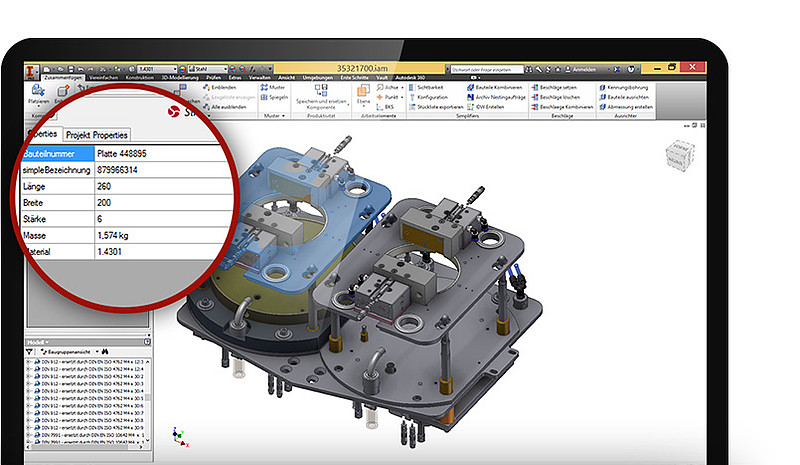
Task: Click Beschläge setzen
Action: (x=554, y=88)
